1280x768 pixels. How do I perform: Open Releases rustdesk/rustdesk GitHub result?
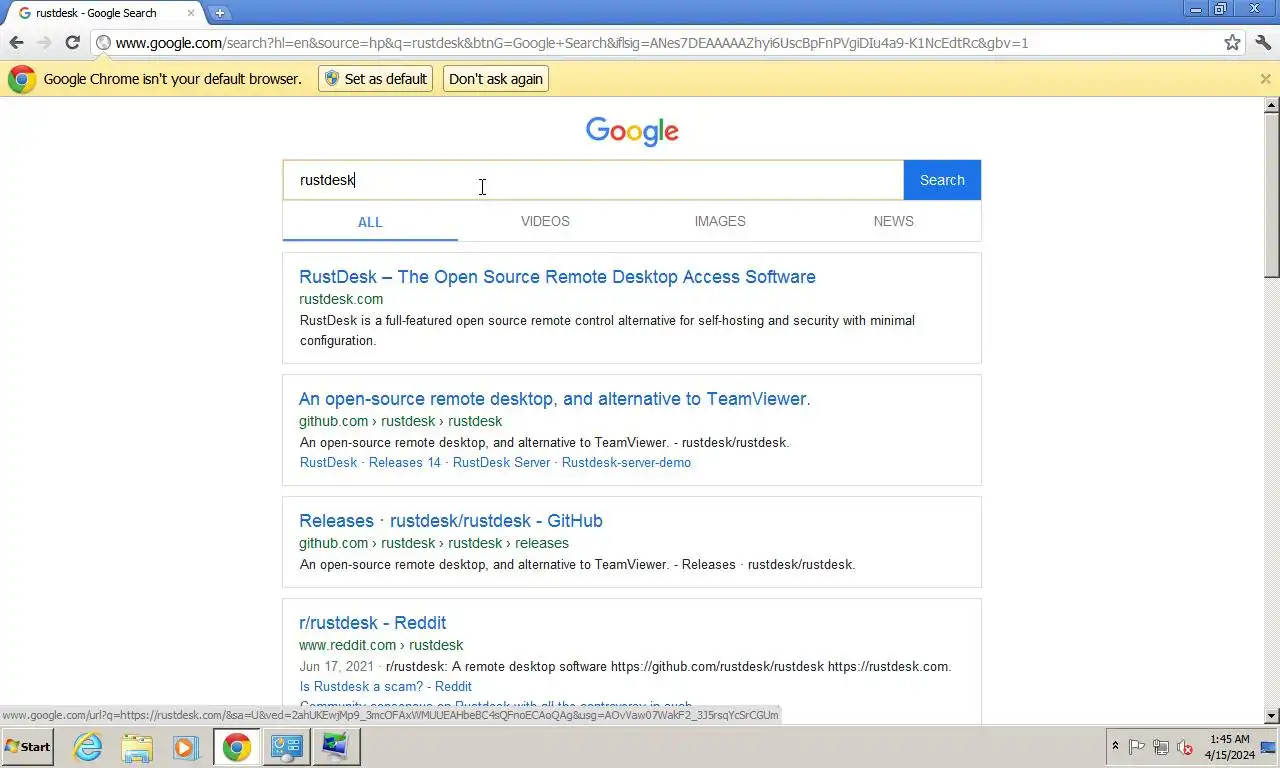click(x=451, y=521)
